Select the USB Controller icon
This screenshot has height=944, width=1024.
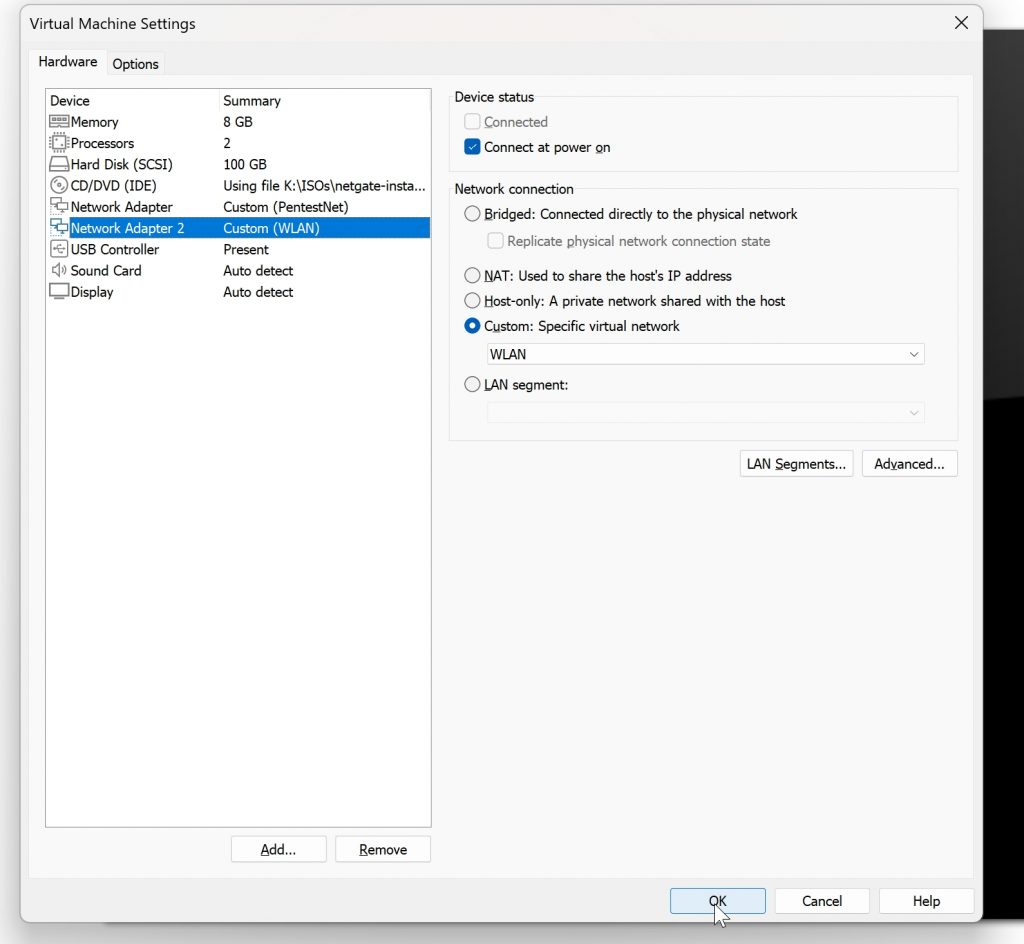tap(59, 249)
